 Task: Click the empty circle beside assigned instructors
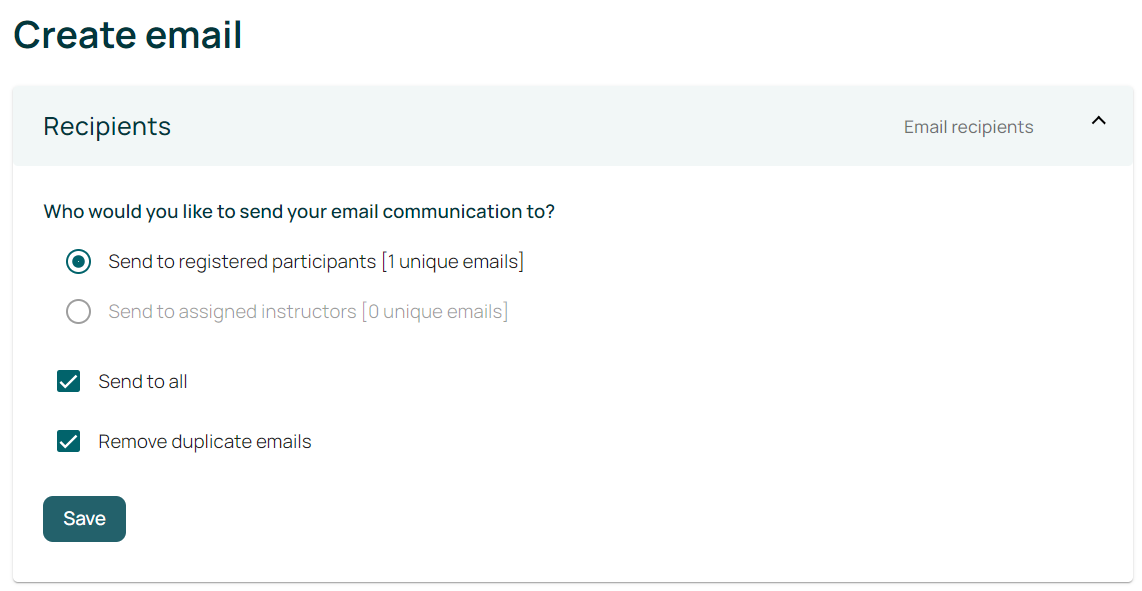(x=78, y=312)
